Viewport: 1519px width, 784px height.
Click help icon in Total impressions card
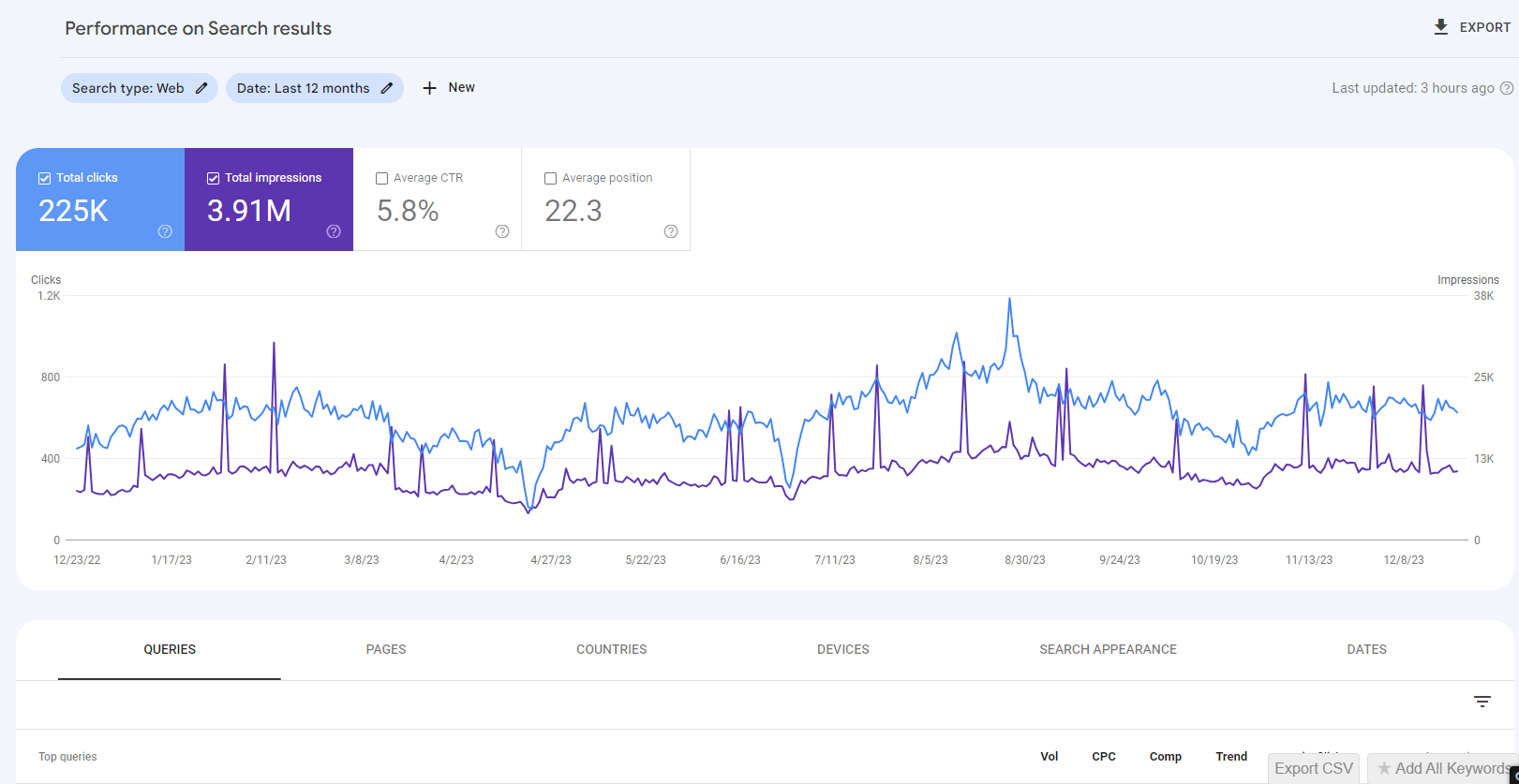(x=334, y=231)
